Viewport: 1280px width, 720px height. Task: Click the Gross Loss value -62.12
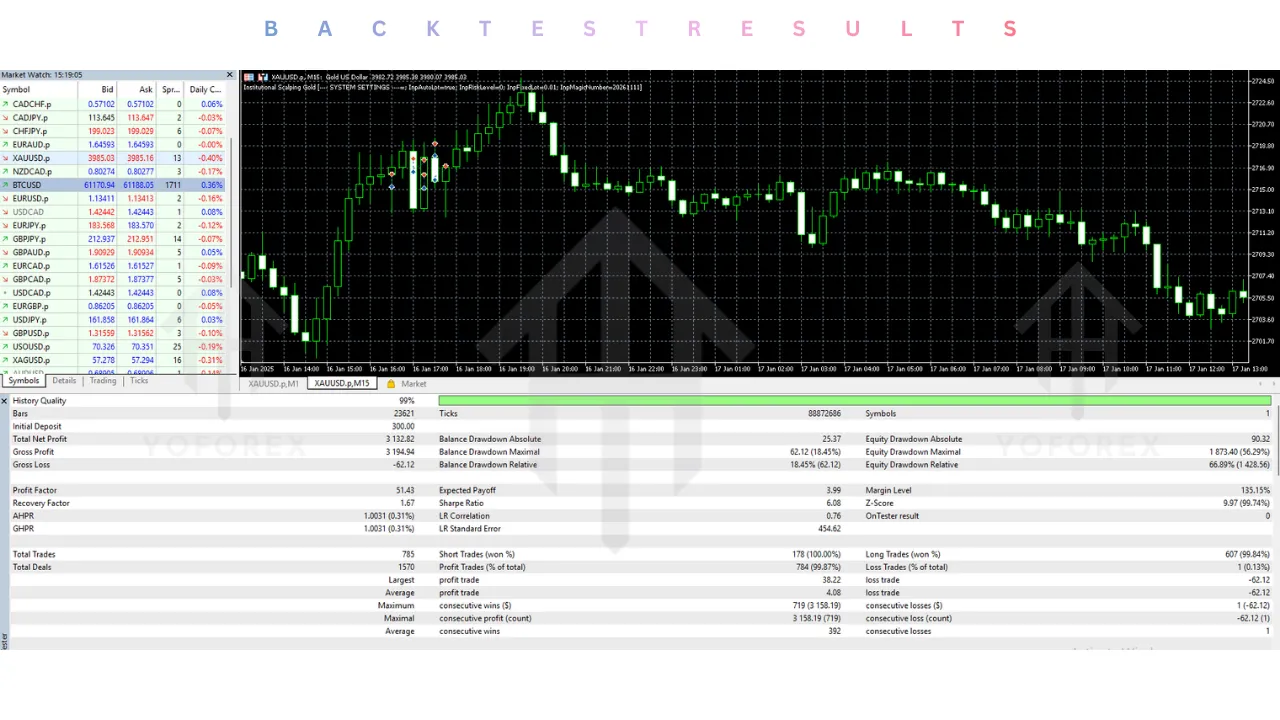pyautogui.click(x=403, y=465)
